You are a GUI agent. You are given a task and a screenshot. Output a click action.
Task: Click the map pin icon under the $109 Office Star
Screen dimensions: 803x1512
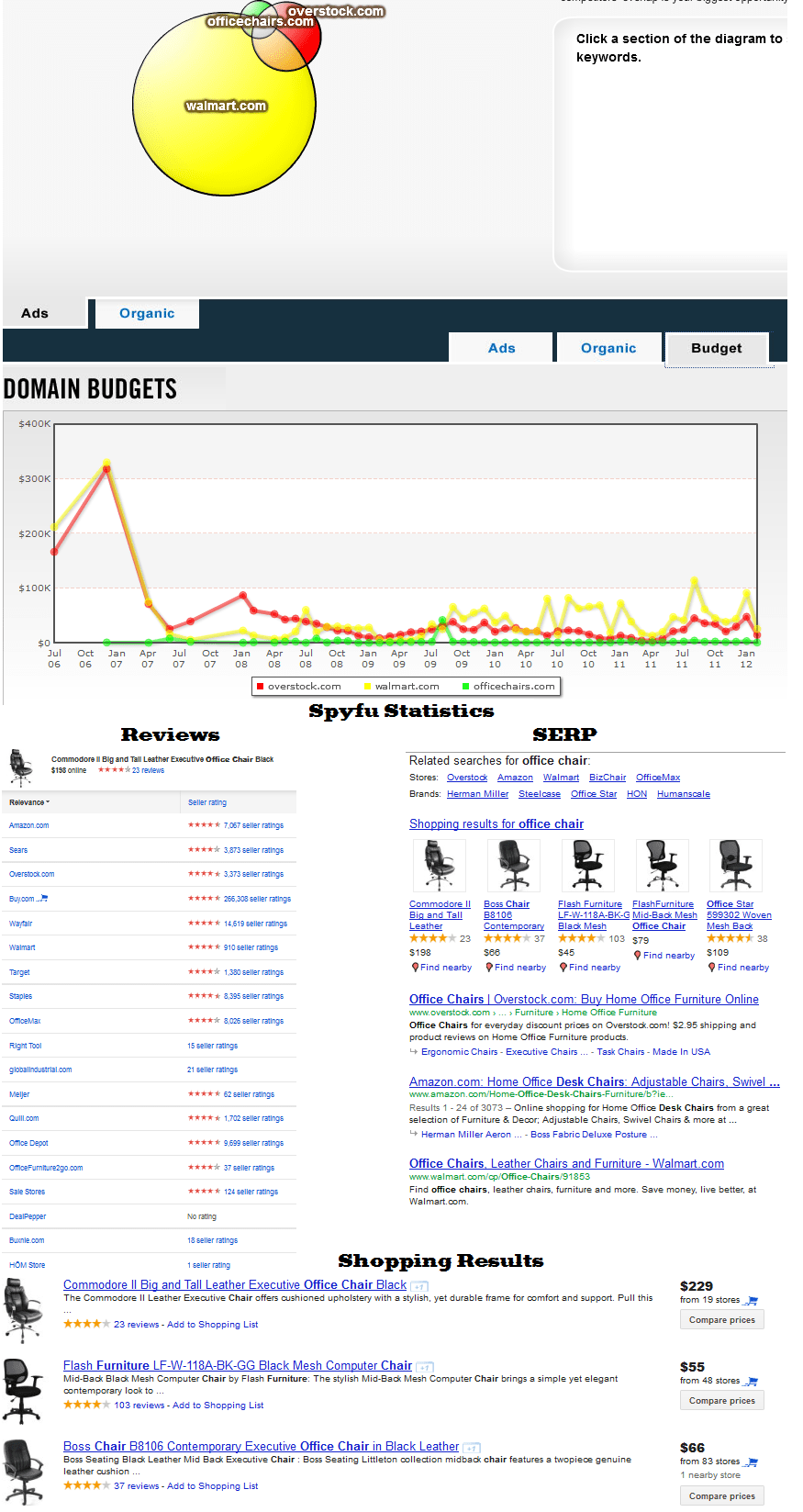point(711,967)
